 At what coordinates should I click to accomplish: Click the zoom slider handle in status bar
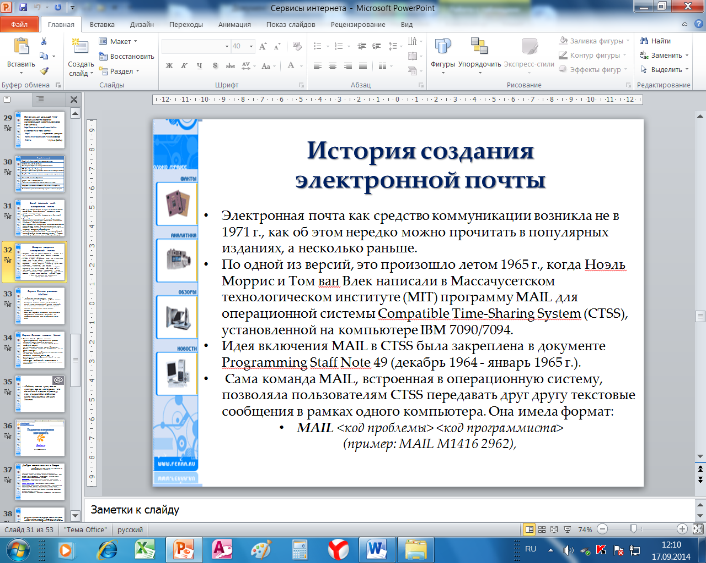tap(633, 529)
